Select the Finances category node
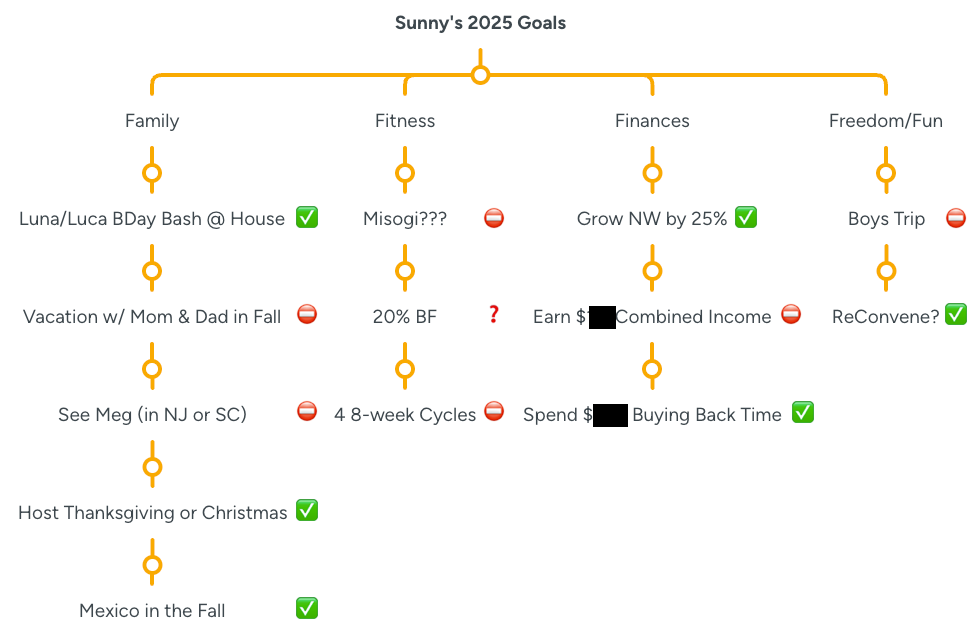 (x=652, y=121)
